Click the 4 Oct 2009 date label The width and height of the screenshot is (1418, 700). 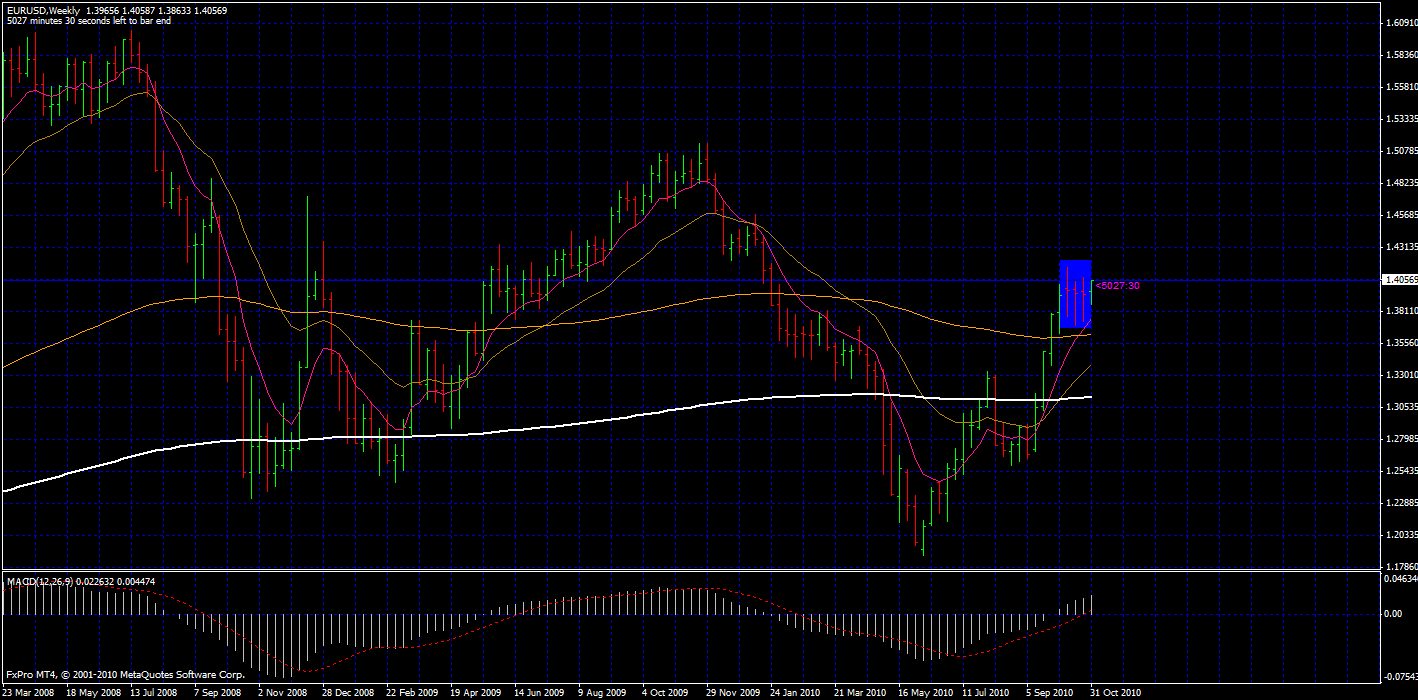pyautogui.click(x=666, y=692)
